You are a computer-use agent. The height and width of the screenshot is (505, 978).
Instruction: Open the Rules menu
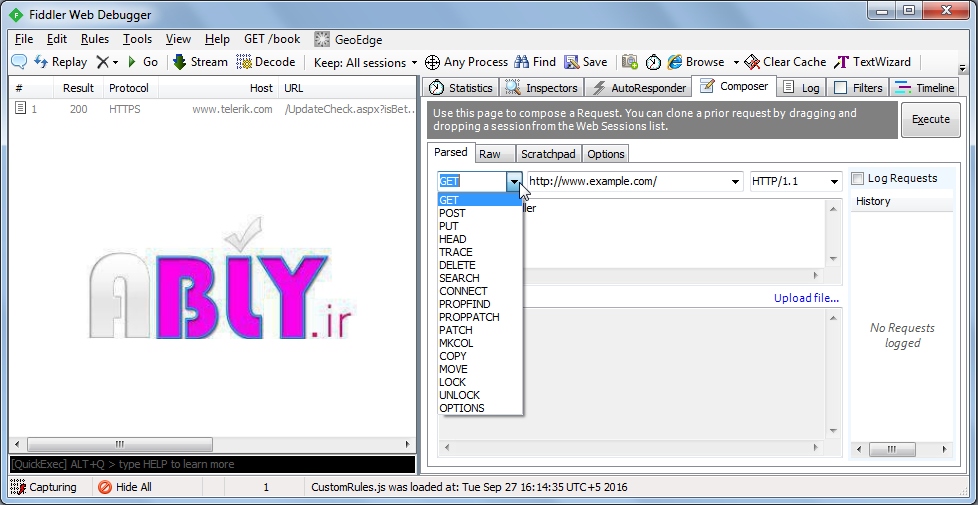tap(95, 39)
